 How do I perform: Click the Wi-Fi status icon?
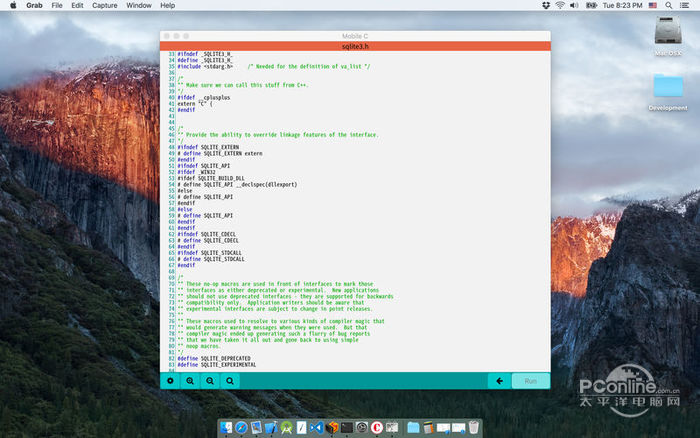560,5
